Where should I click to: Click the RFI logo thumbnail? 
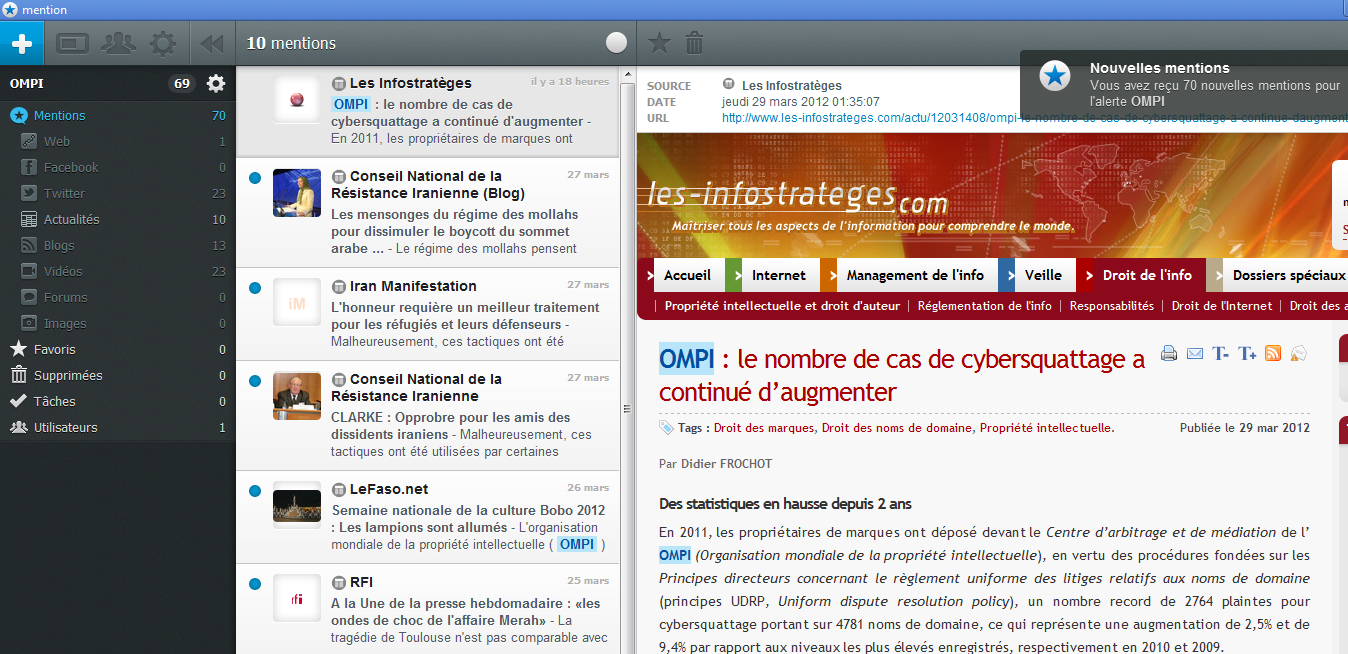coord(297,598)
